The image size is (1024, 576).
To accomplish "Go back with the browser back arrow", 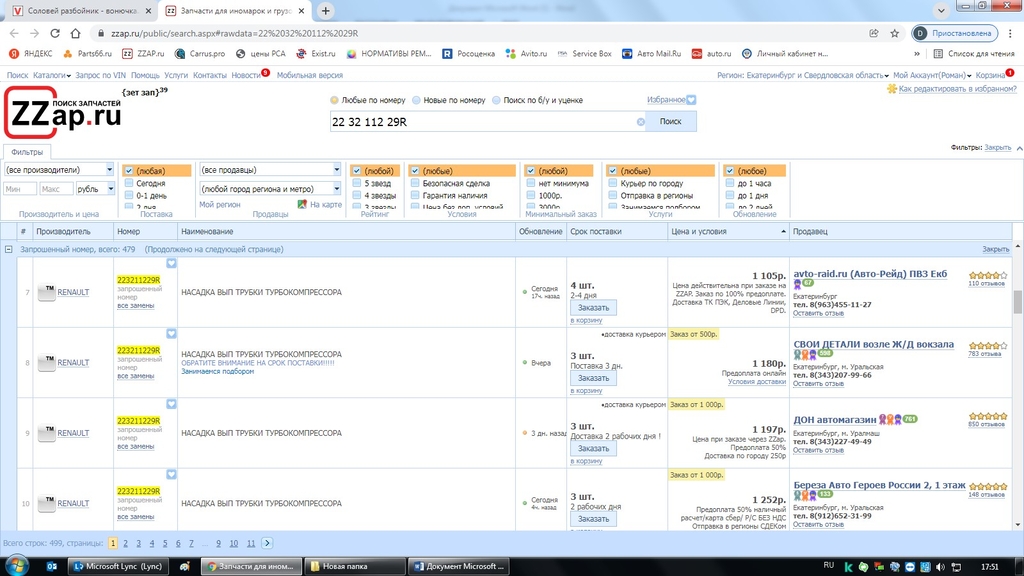I will click(x=14, y=33).
